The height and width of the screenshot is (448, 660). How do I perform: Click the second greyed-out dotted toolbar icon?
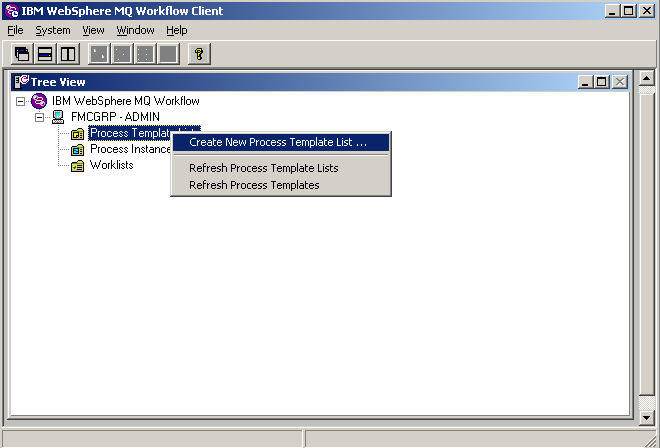[122, 54]
